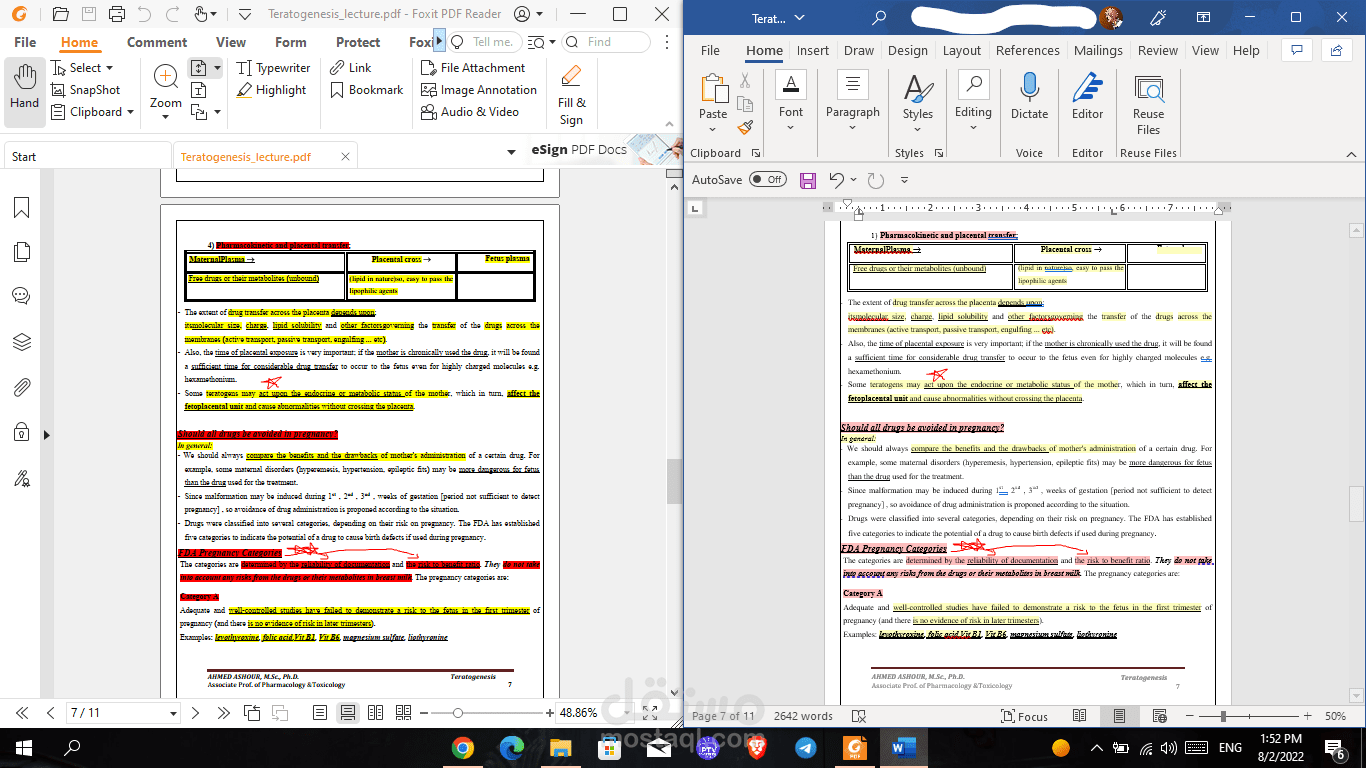Open the Pages panel in Foxit sidebar
The height and width of the screenshot is (768, 1366).
[x=21, y=251]
